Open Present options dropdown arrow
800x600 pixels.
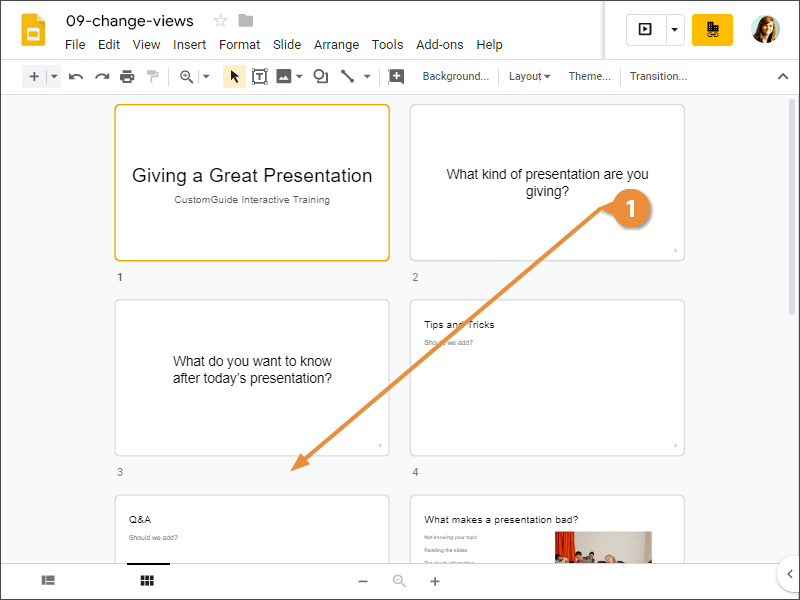(x=675, y=30)
